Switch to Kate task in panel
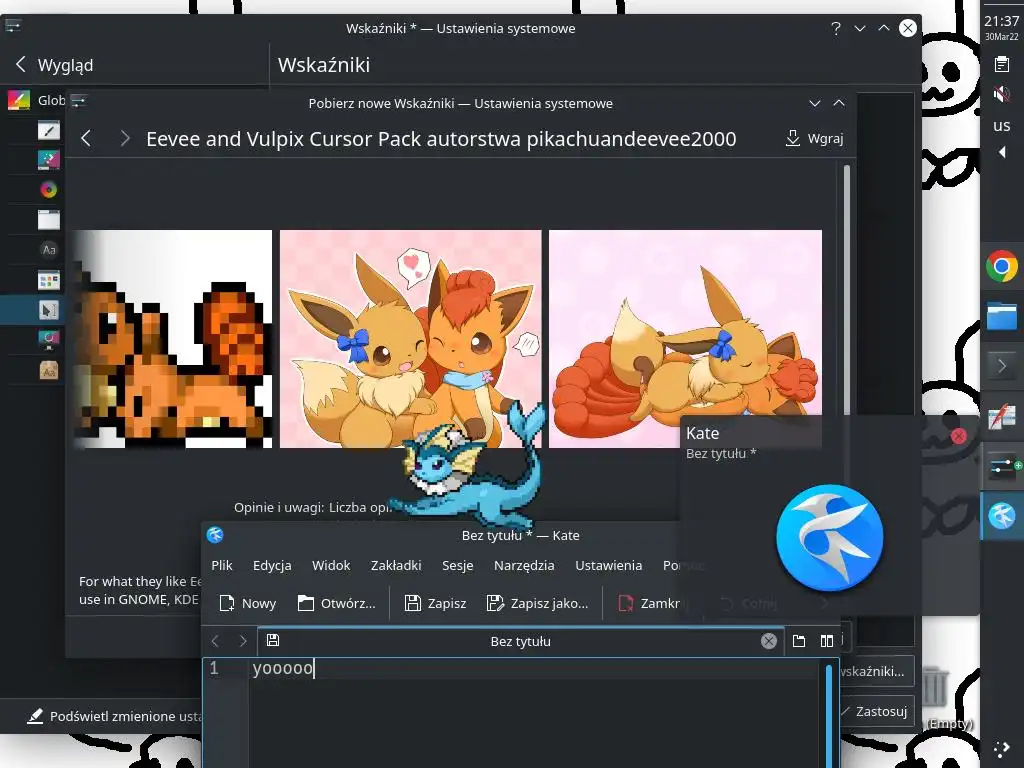The width and height of the screenshot is (1024, 768). [1002, 515]
